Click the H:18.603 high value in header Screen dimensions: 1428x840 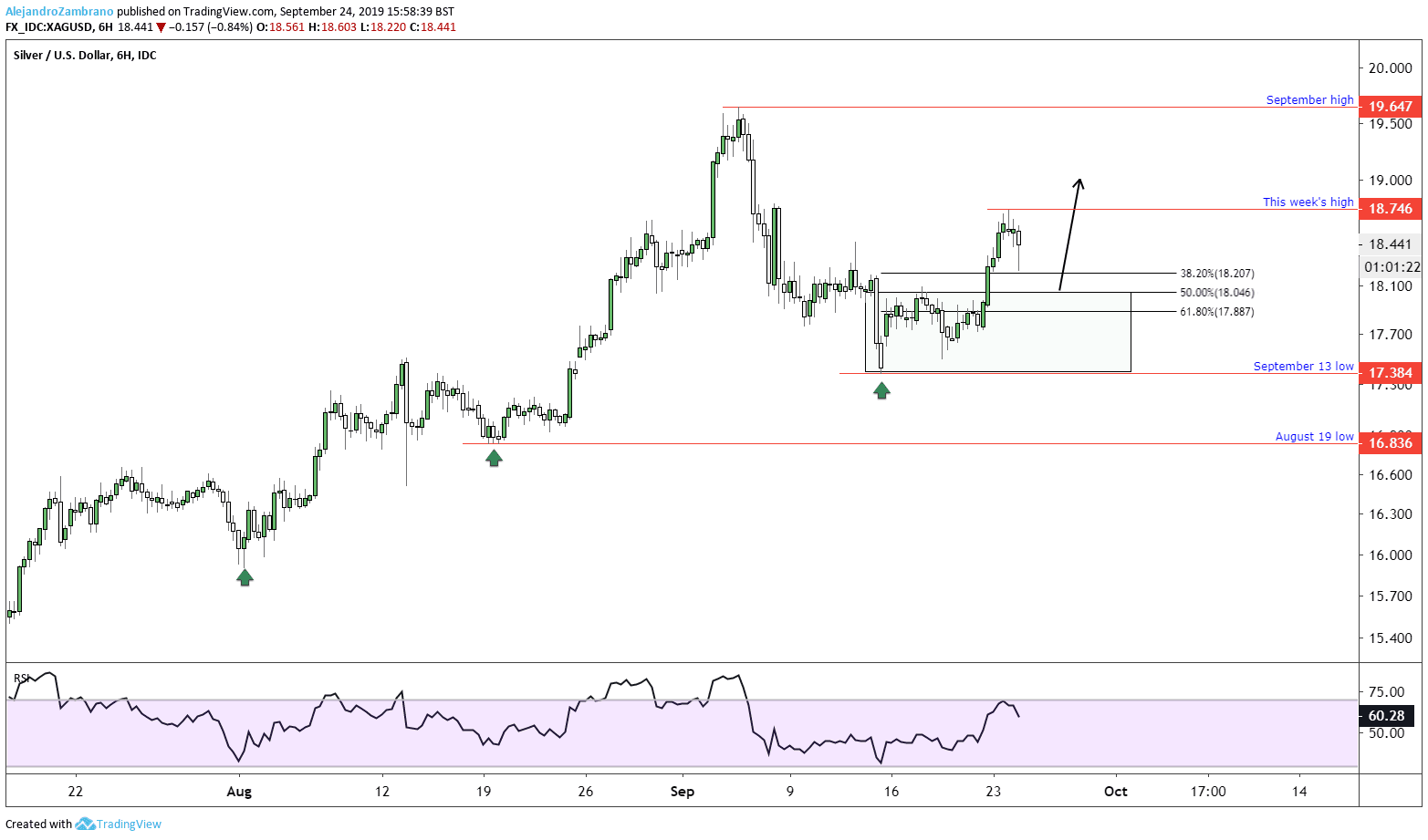click(x=333, y=27)
